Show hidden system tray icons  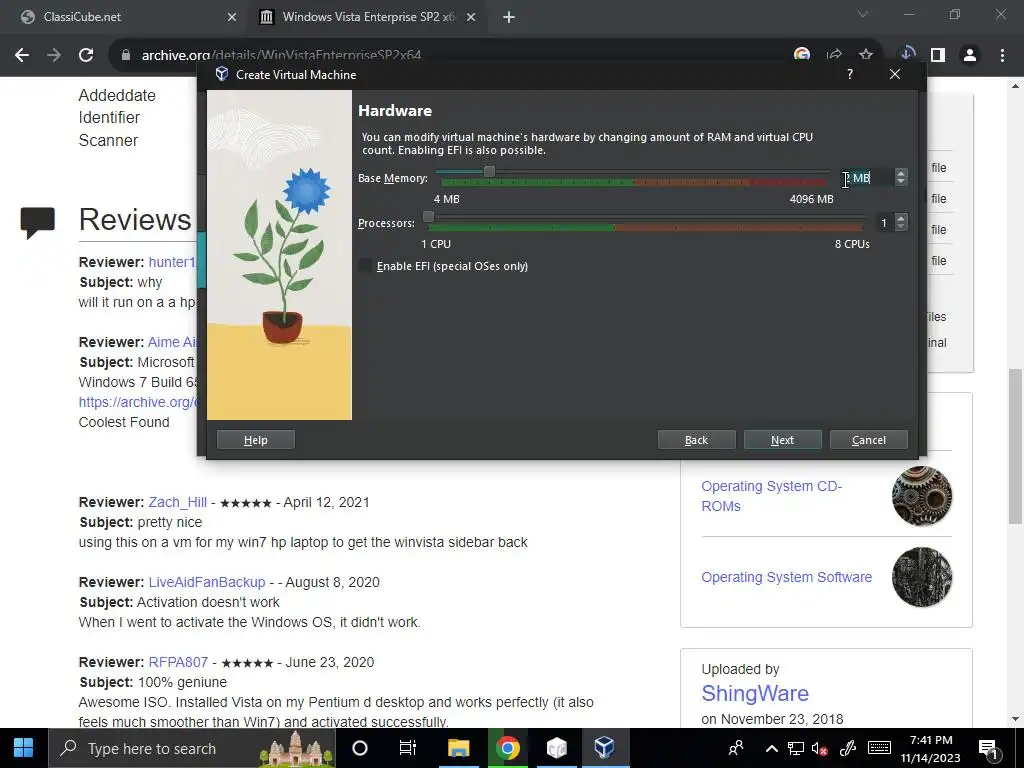(x=771, y=748)
